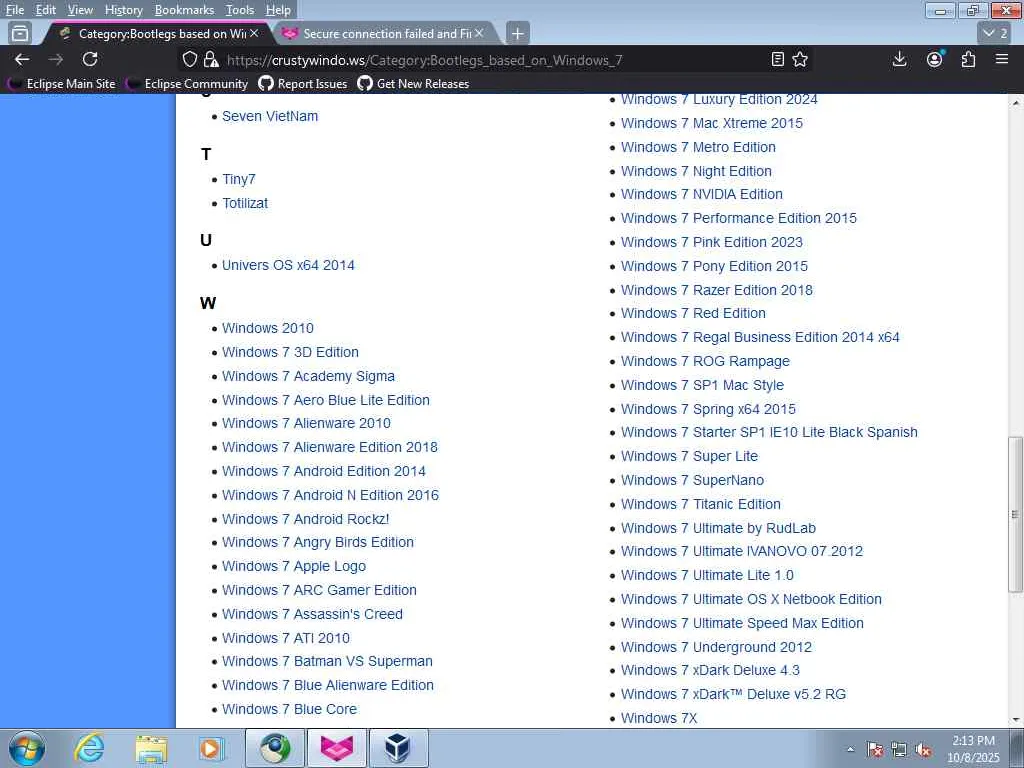Image resolution: width=1024 pixels, height=768 pixels.
Task: Open the taskbar clock and date
Action: pyautogui.click(x=973, y=749)
